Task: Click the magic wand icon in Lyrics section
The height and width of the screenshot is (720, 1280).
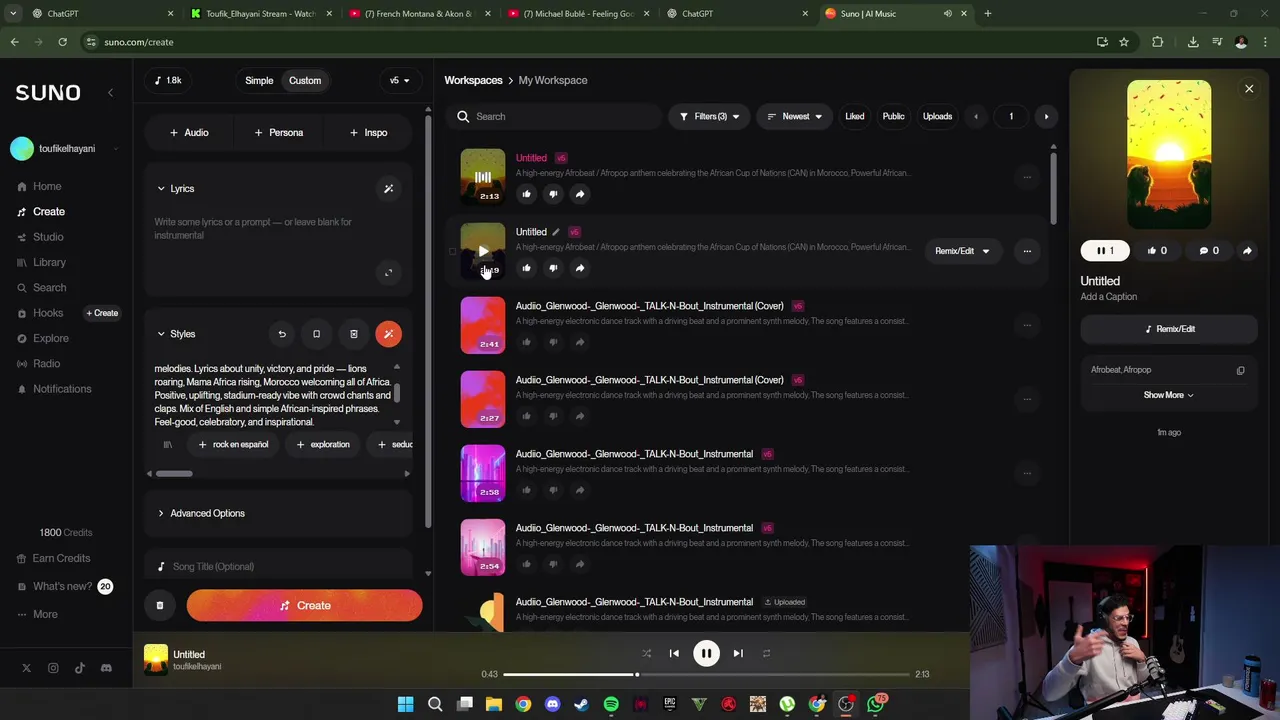Action: tap(389, 188)
